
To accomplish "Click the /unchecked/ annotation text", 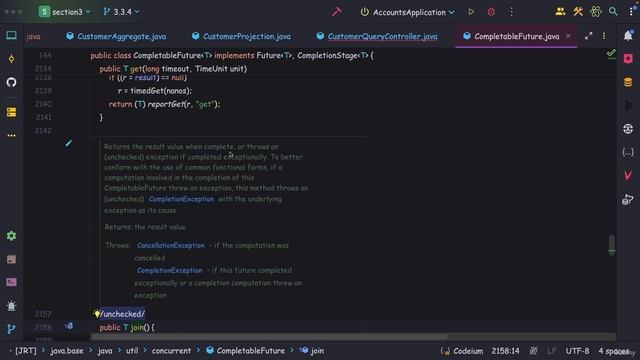I will coord(122,314).
